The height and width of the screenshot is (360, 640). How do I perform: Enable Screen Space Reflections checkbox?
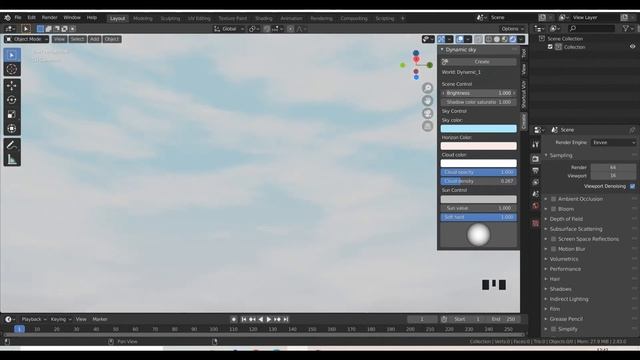click(553, 239)
